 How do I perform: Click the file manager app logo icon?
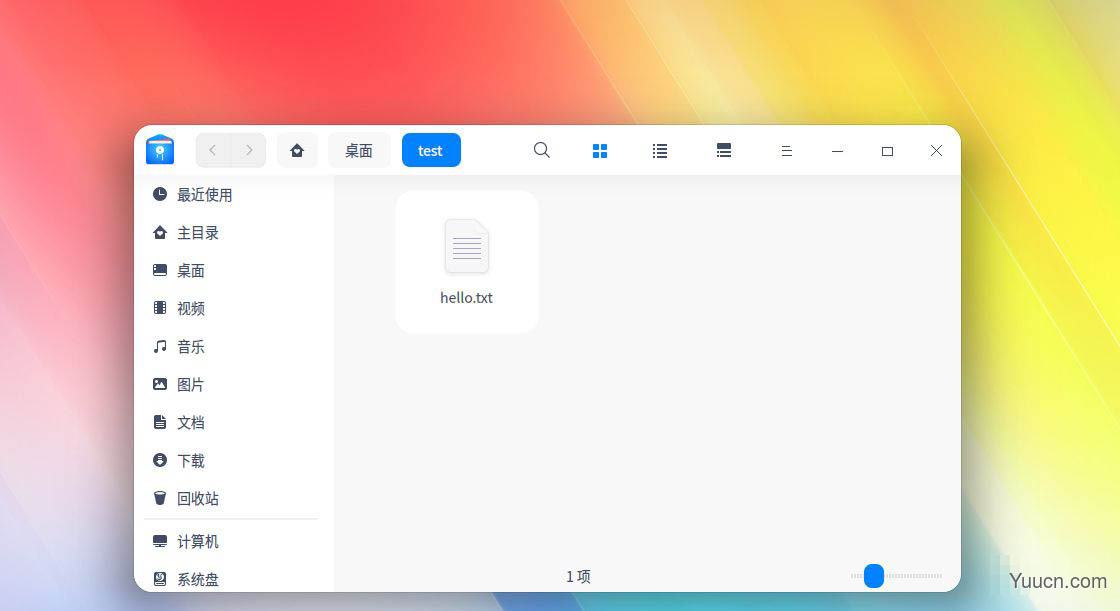tap(160, 149)
